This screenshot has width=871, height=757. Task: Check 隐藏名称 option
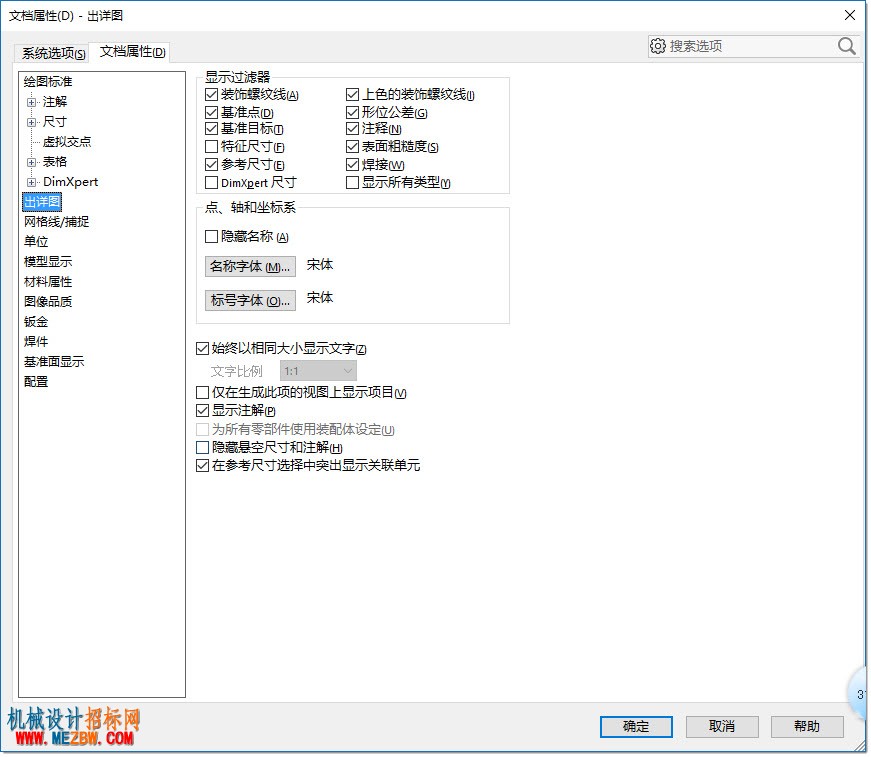212,237
